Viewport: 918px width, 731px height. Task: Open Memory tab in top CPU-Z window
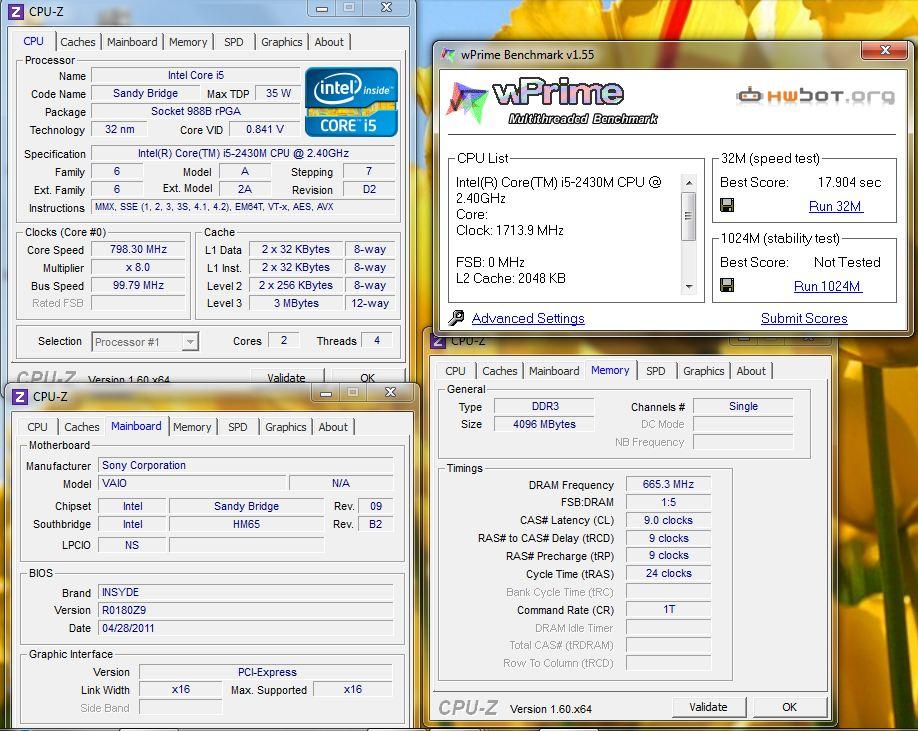pyautogui.click(x=188, y=42)
